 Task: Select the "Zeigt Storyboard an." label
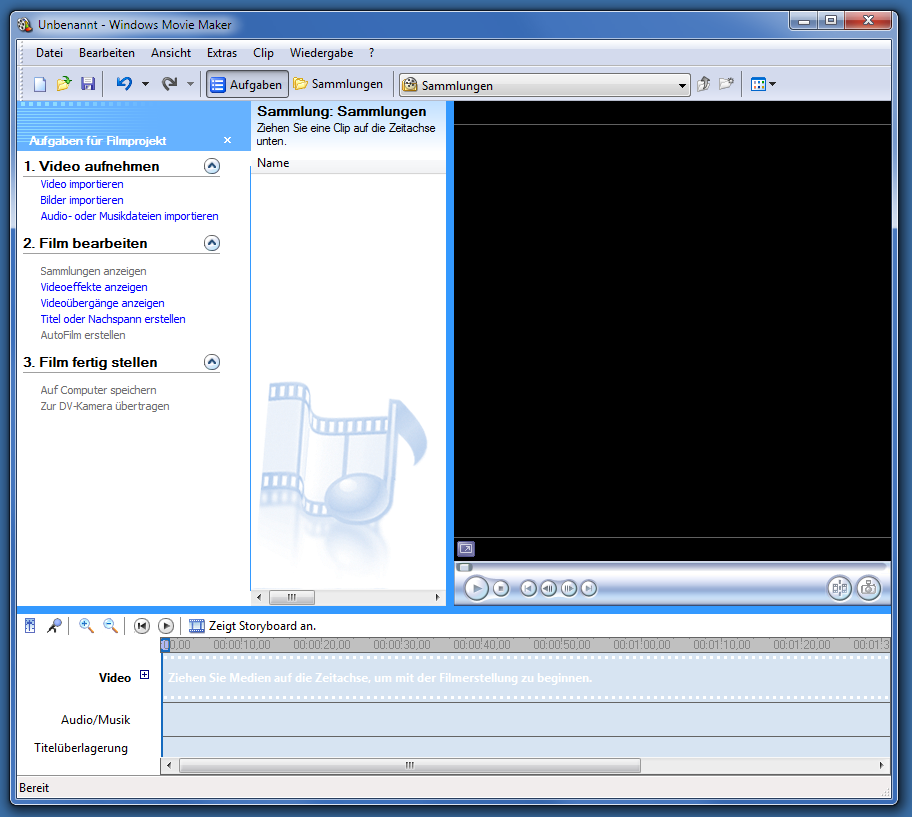pyautogui.click(x=262, y=626)
